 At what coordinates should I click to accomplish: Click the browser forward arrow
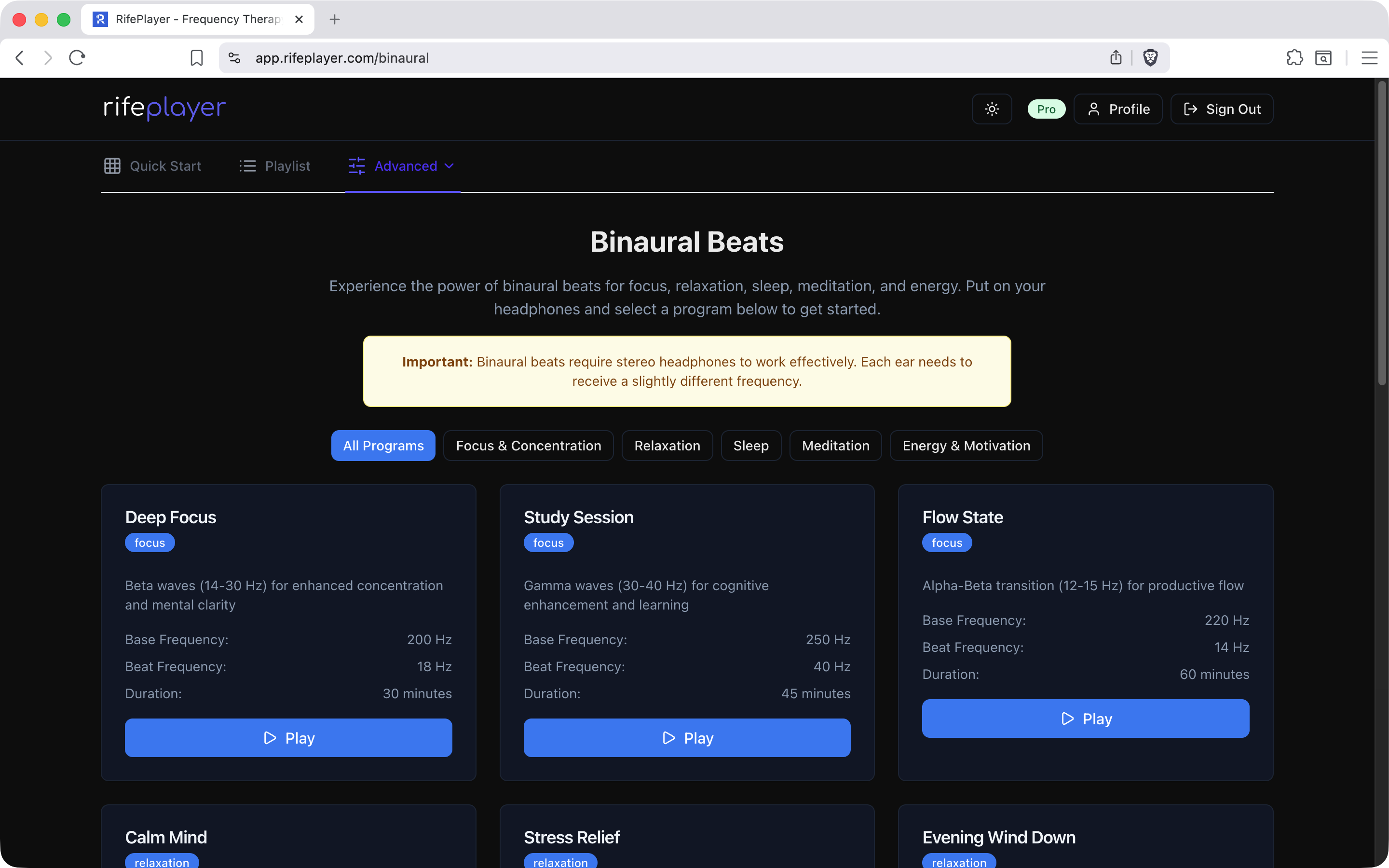pos(48,58)
